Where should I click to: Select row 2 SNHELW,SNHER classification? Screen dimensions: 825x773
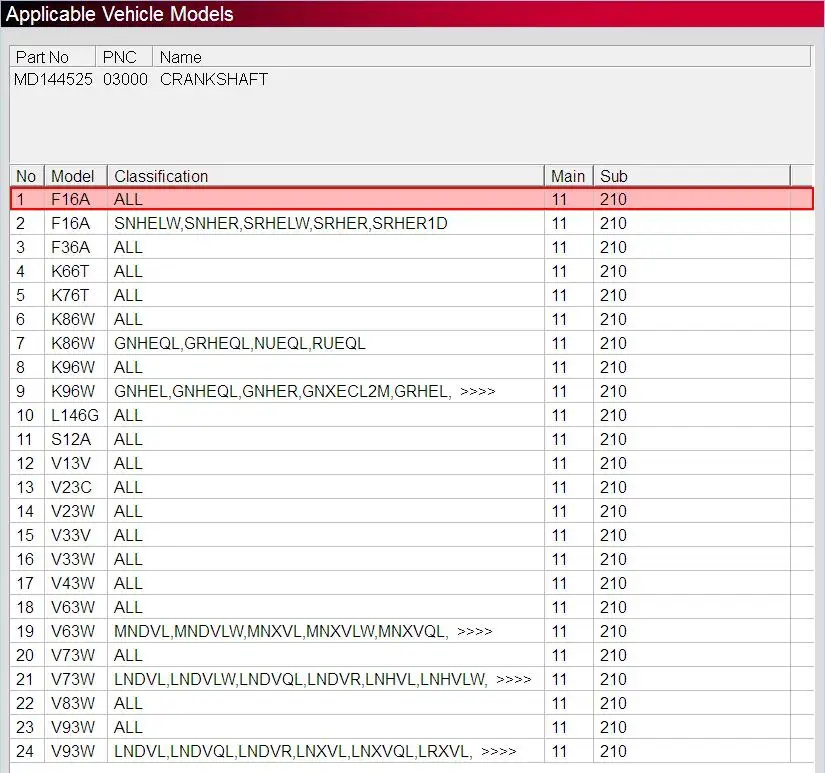(x=280, y=223)
